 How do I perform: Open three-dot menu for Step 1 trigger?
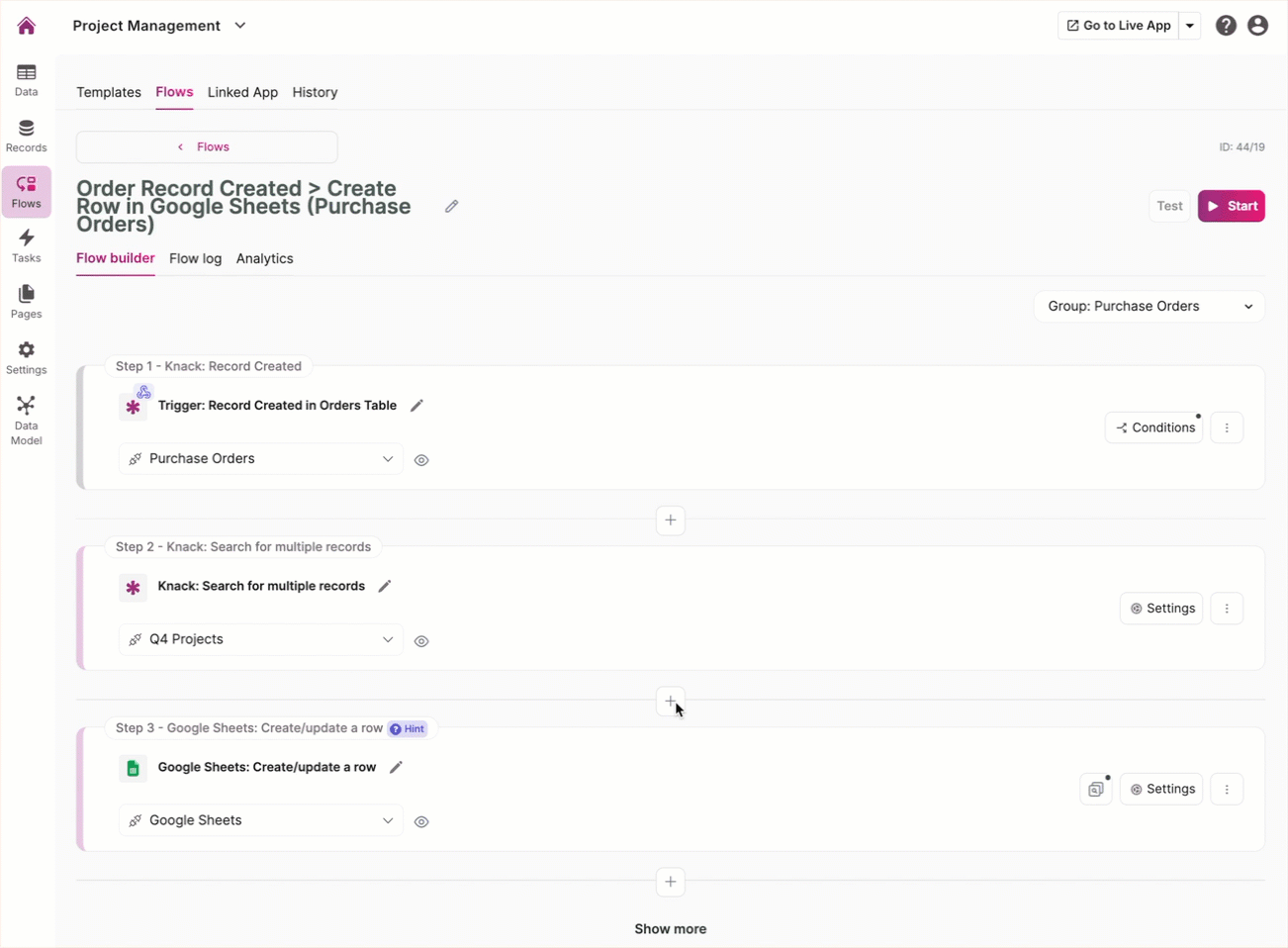(1227, 427)
